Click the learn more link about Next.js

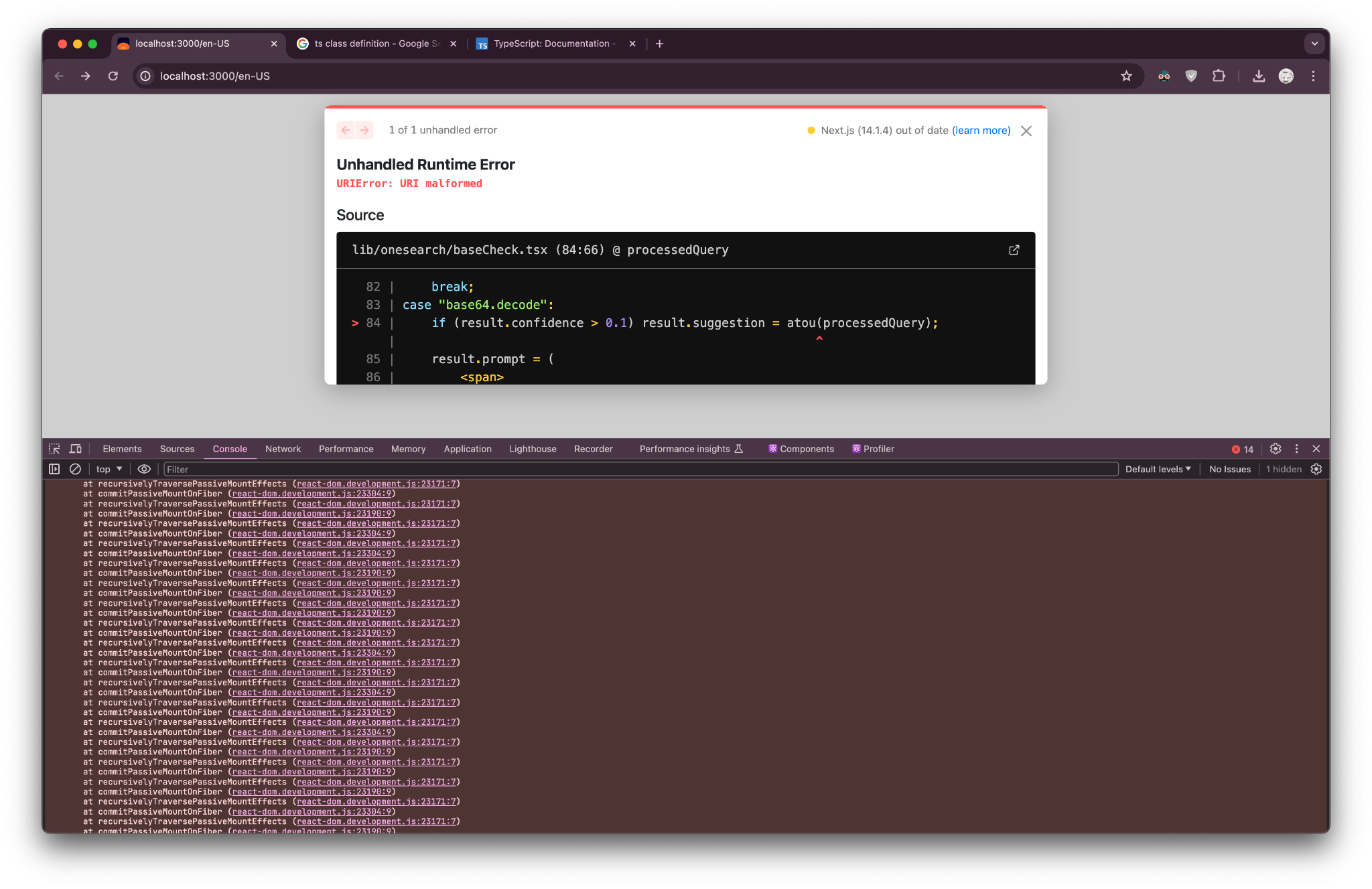tap(981, 131)
